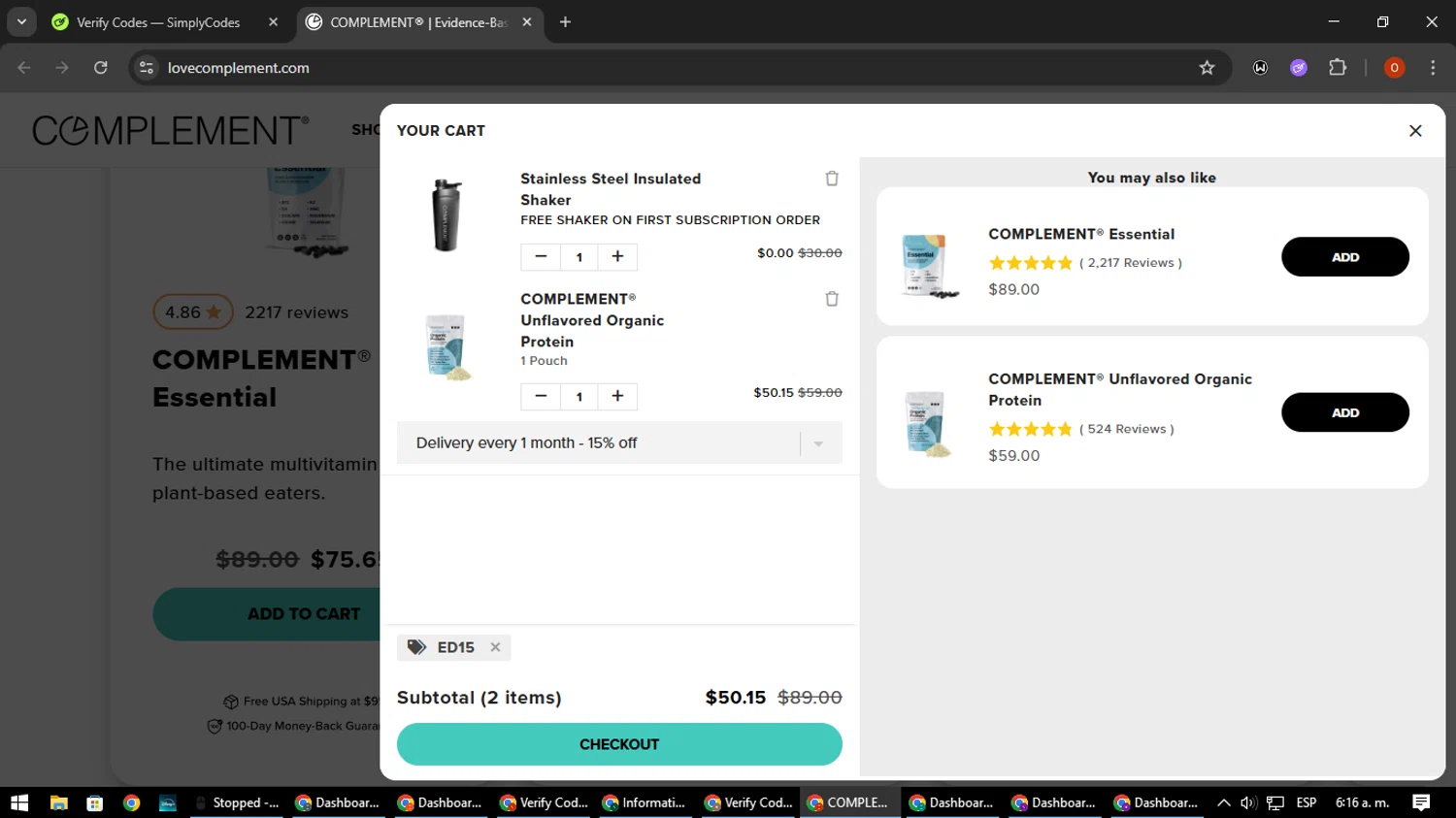View COMPLEMENT Essential recommendation thumbnail
Image resolution: width=1456 pixels, height=818 pixels.
pos(929,265)
